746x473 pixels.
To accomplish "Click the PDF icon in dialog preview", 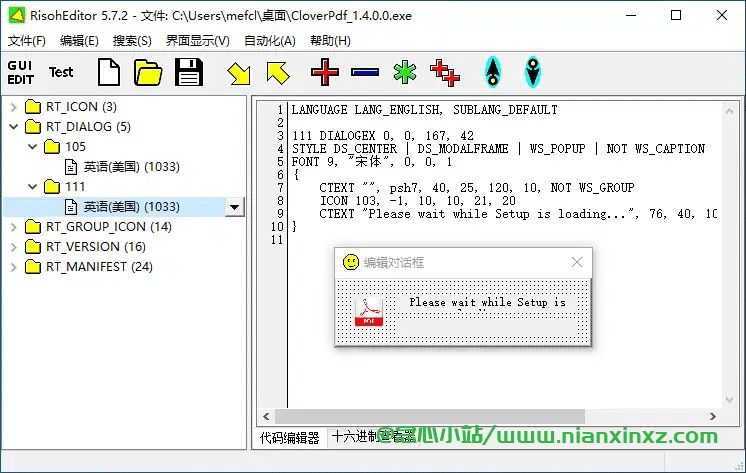I will point(369,312).
